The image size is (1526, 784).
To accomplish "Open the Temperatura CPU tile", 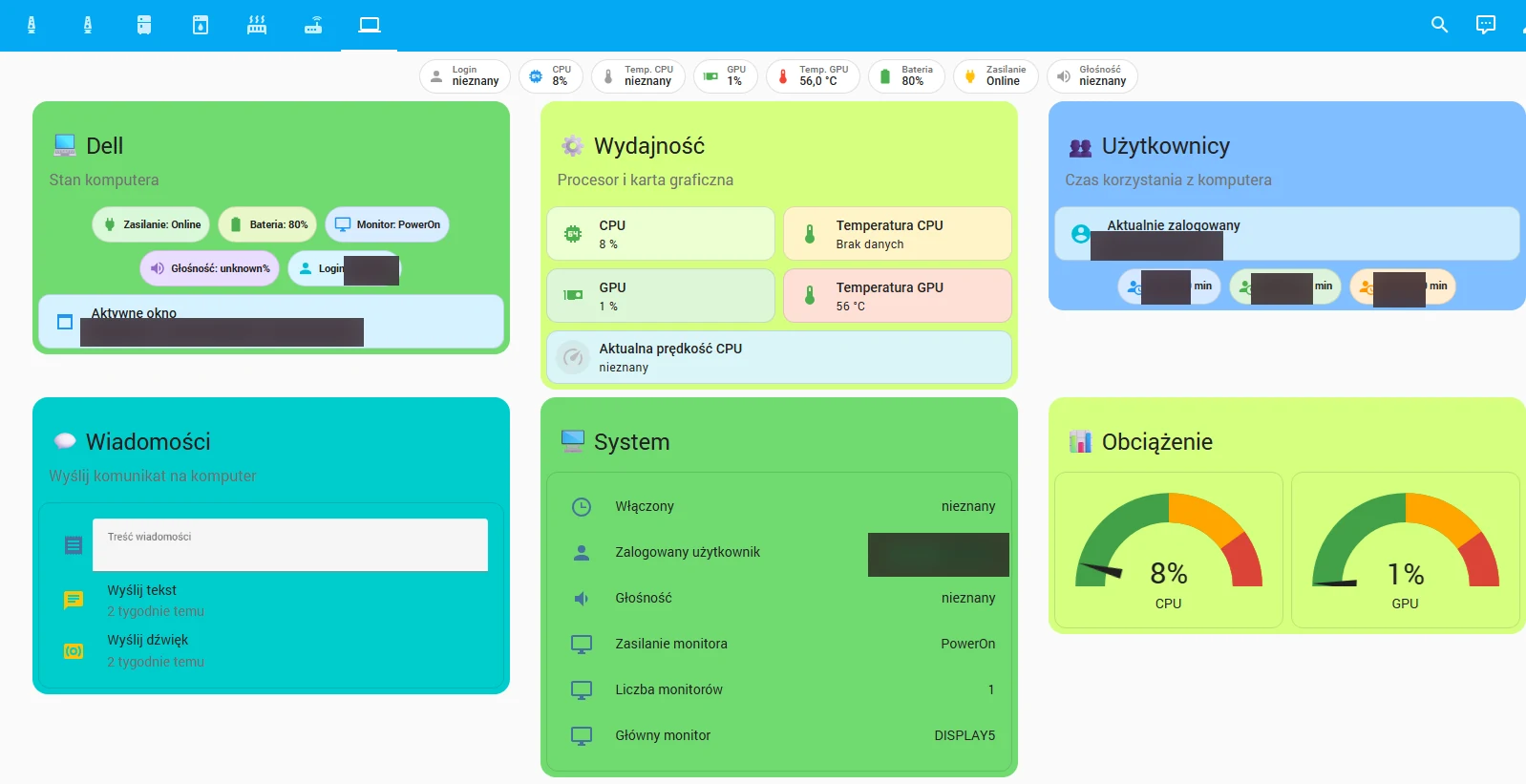I will point(898,234).
